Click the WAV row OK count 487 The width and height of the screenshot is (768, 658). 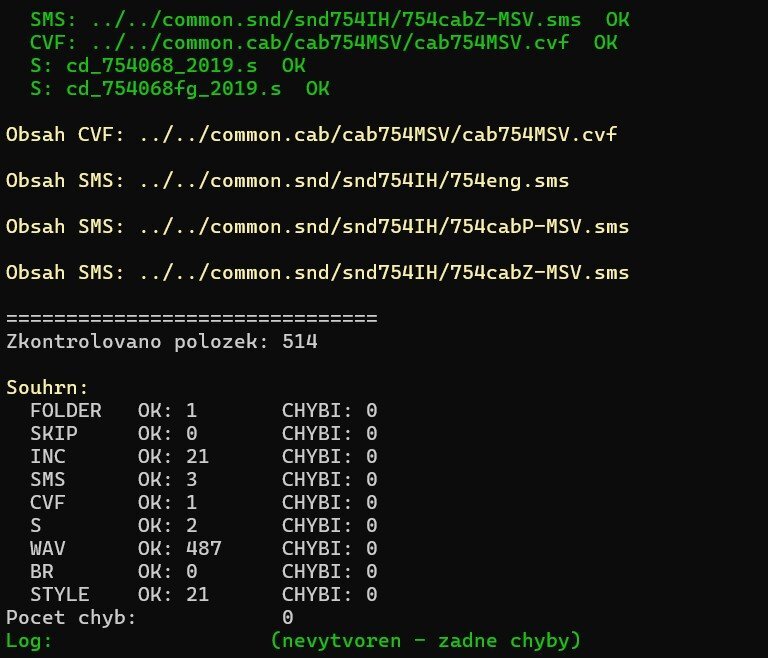tap(203, 548)
